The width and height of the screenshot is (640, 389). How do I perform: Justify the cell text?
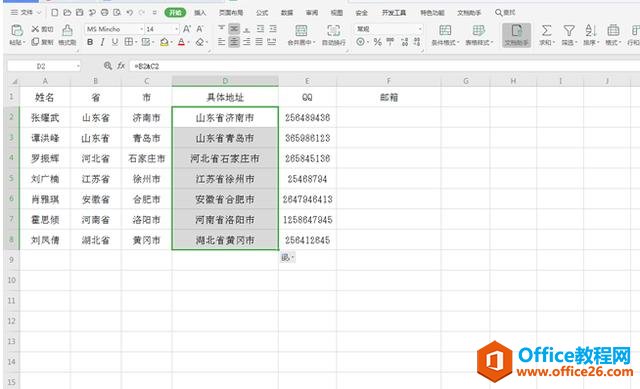click(x=259, y=42)
